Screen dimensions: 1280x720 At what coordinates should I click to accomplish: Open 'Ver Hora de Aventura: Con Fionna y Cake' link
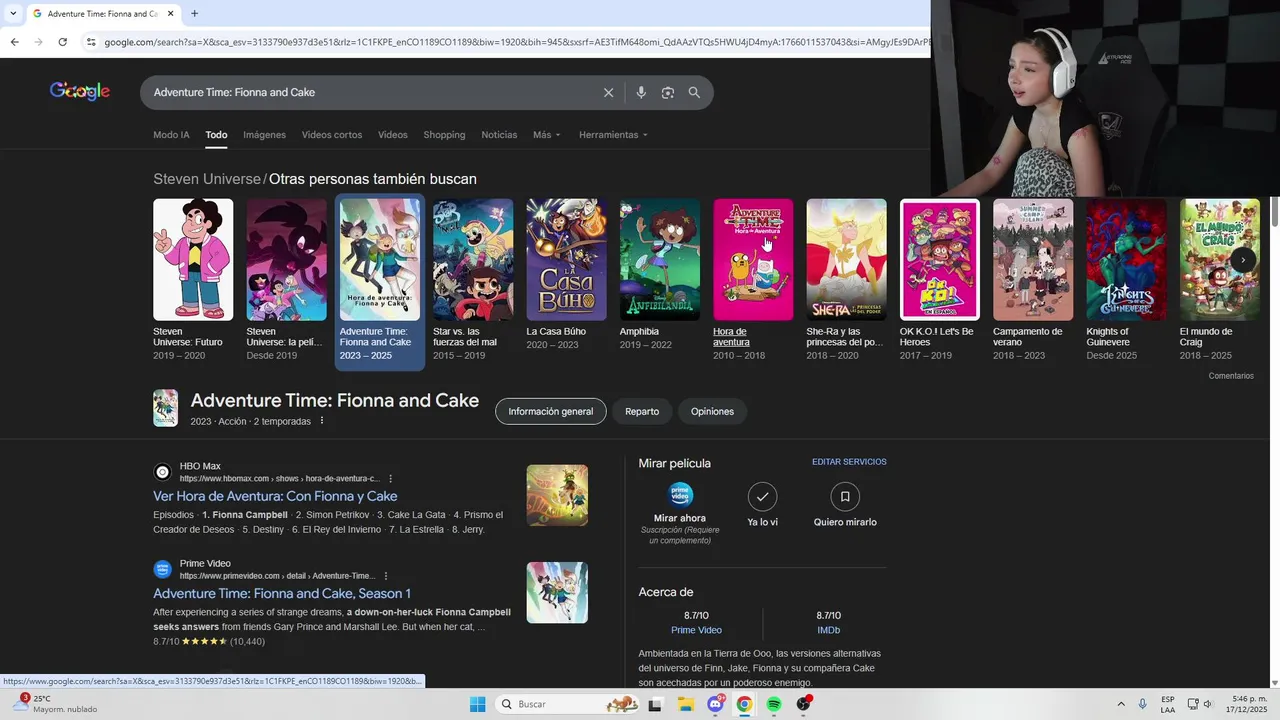point(275,496)
